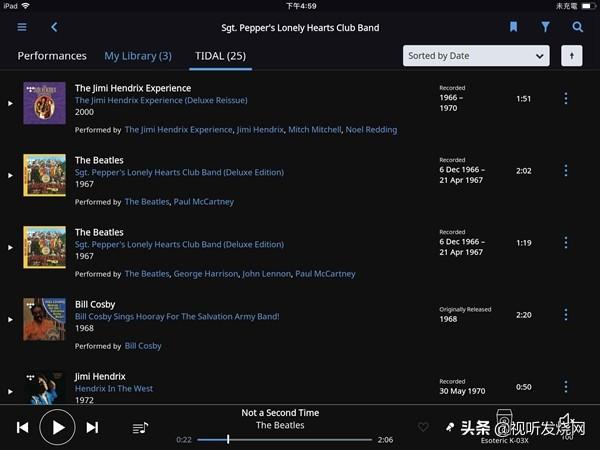Open Bill Cosby performer link
The image size is (600, 450).
[143, 346]
